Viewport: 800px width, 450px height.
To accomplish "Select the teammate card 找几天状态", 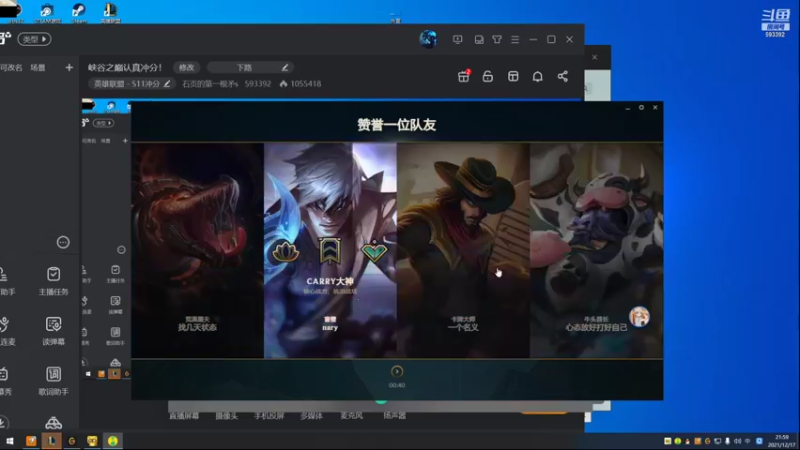I will pos(197,250).
